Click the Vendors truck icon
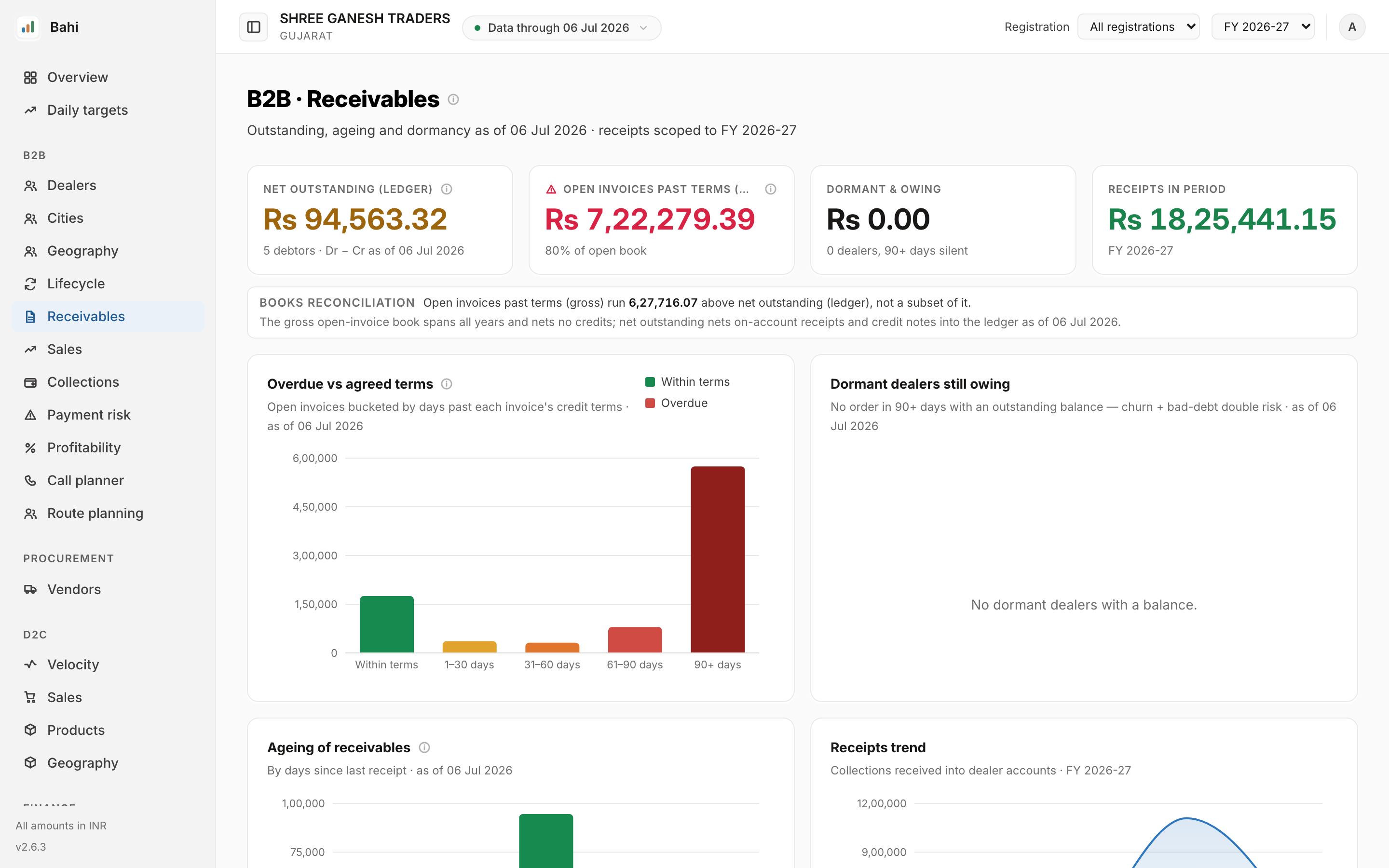 [30, 590]
